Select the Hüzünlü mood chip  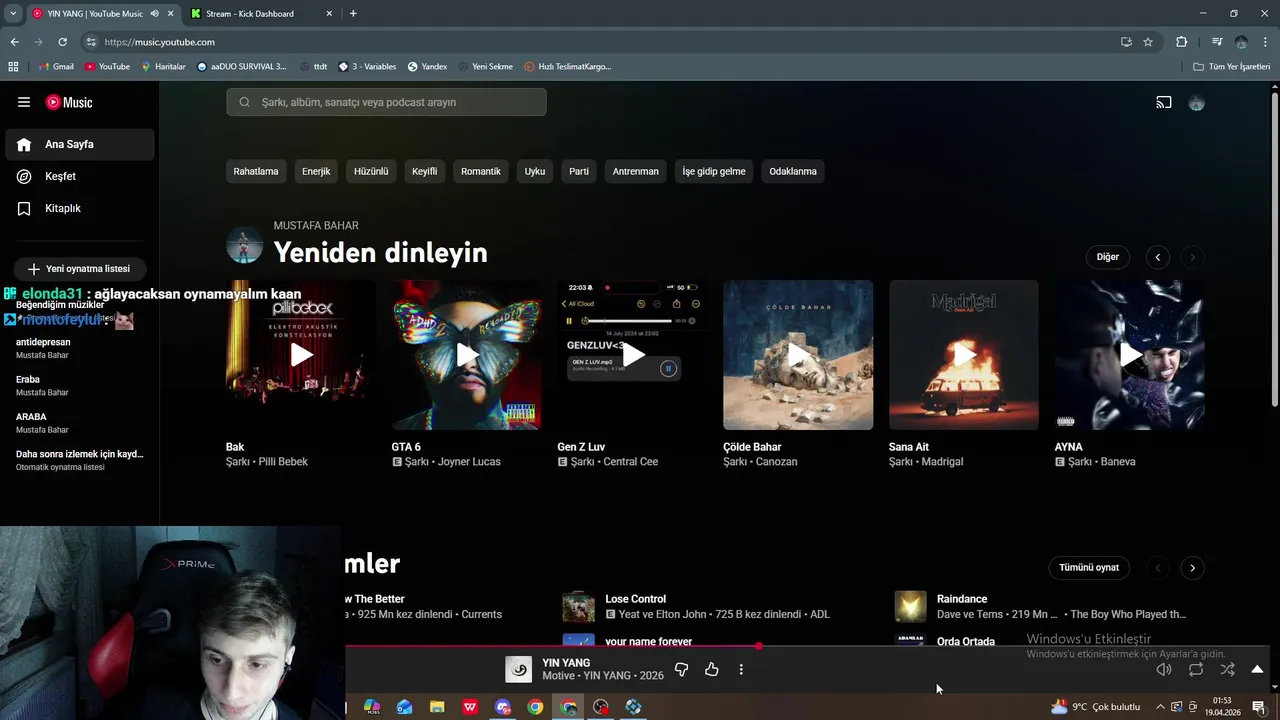(371, 171)
